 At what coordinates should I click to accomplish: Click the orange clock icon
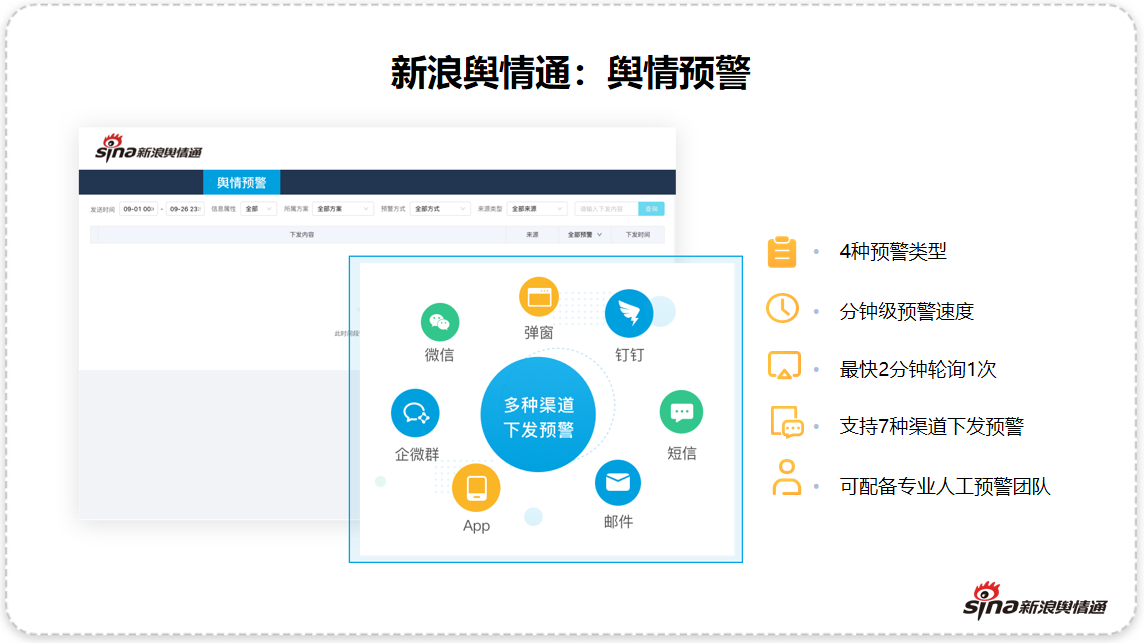point(782,308)
